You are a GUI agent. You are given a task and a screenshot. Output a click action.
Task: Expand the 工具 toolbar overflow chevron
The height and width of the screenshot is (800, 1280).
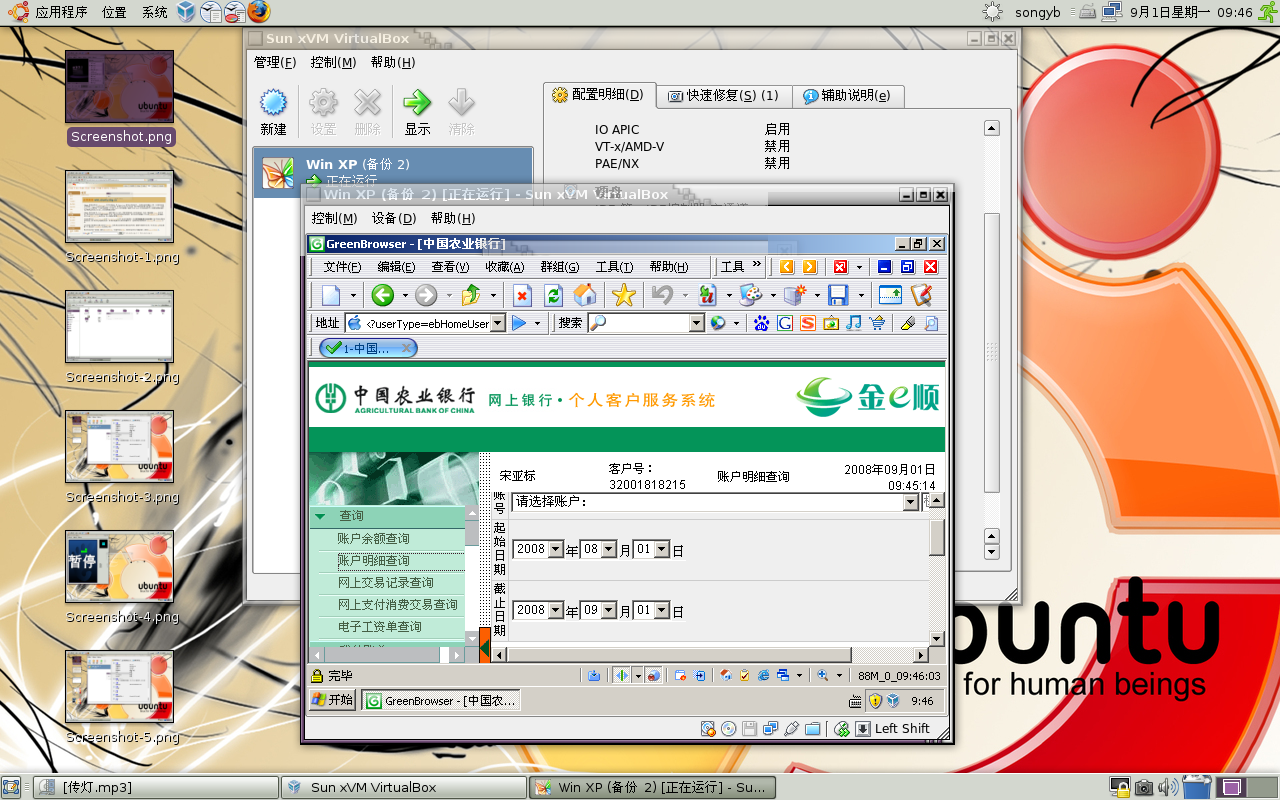(757, 266)
